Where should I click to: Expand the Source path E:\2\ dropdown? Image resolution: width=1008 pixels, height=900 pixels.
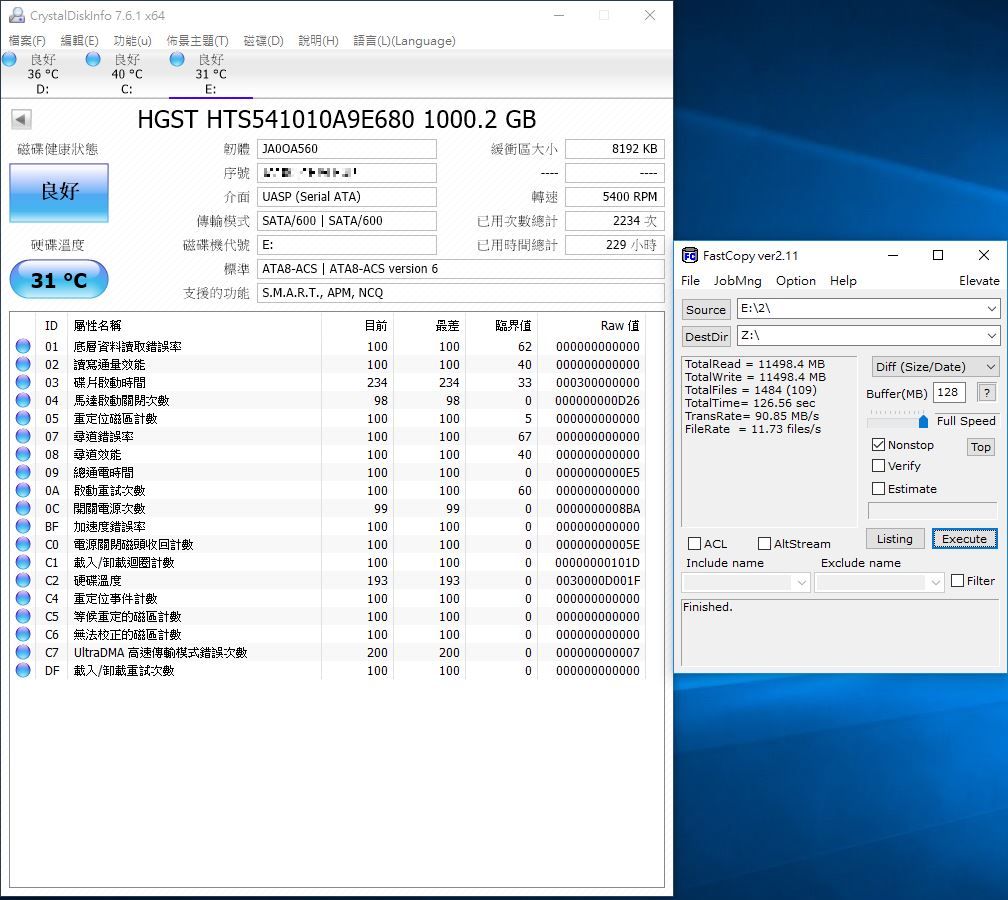tap(992, 309)
